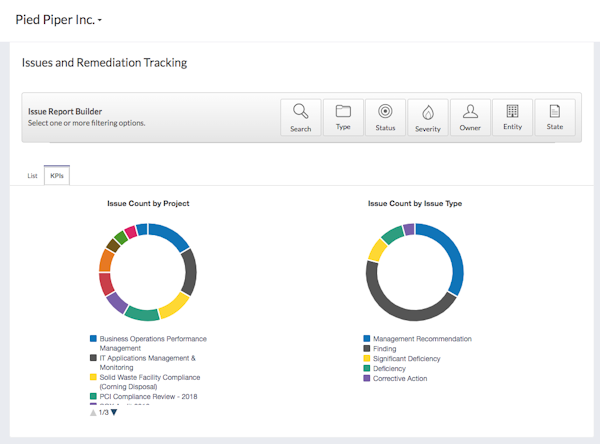
Task: Click the Management Recommendation blue legend swatch
Action: point(367,339)
